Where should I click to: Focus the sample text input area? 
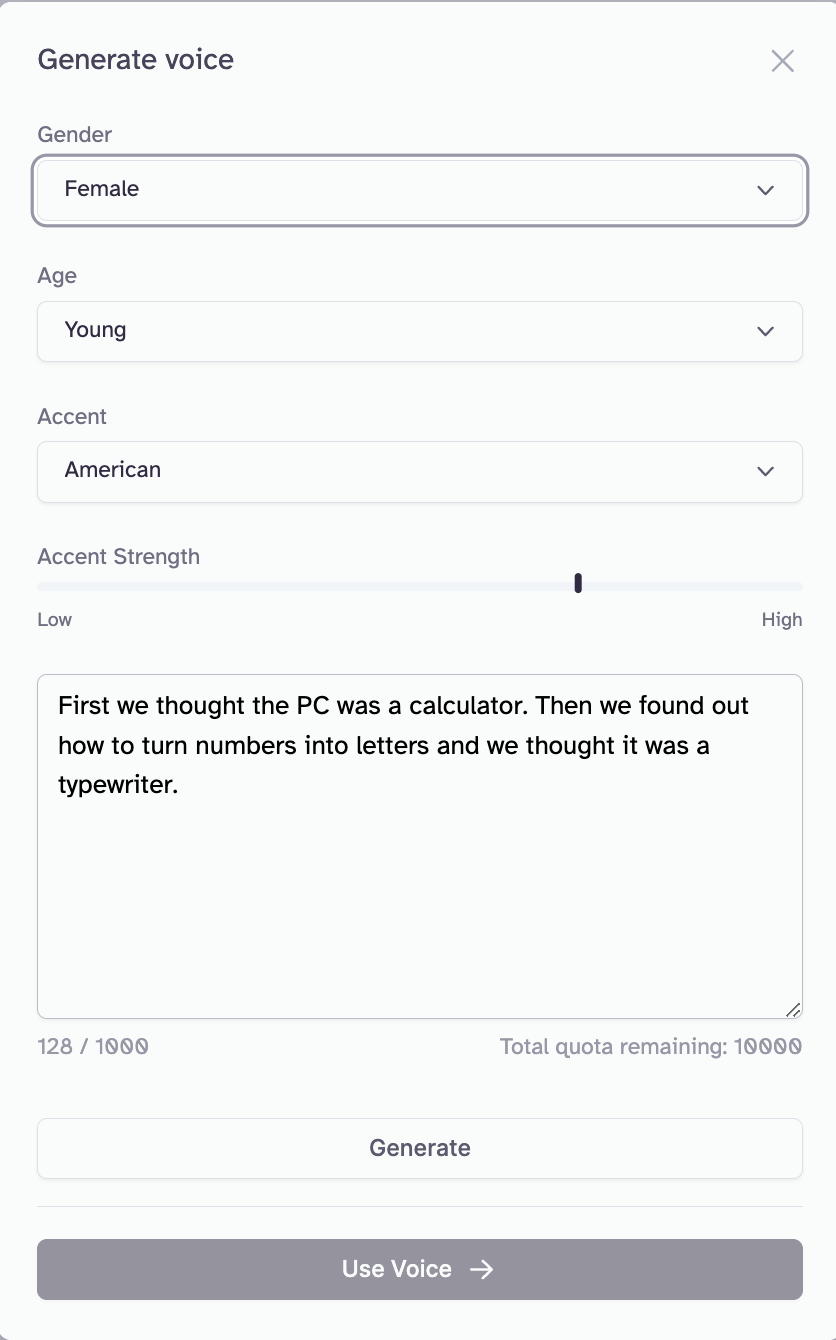(x=419, y=880)
